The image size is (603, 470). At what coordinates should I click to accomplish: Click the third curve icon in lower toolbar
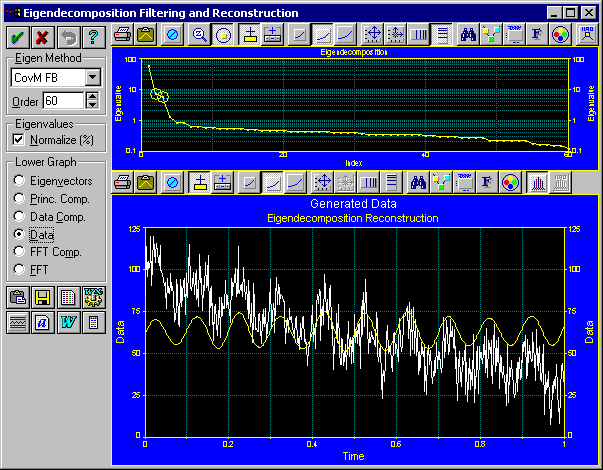pyautogui.click(x=295, y=182)
